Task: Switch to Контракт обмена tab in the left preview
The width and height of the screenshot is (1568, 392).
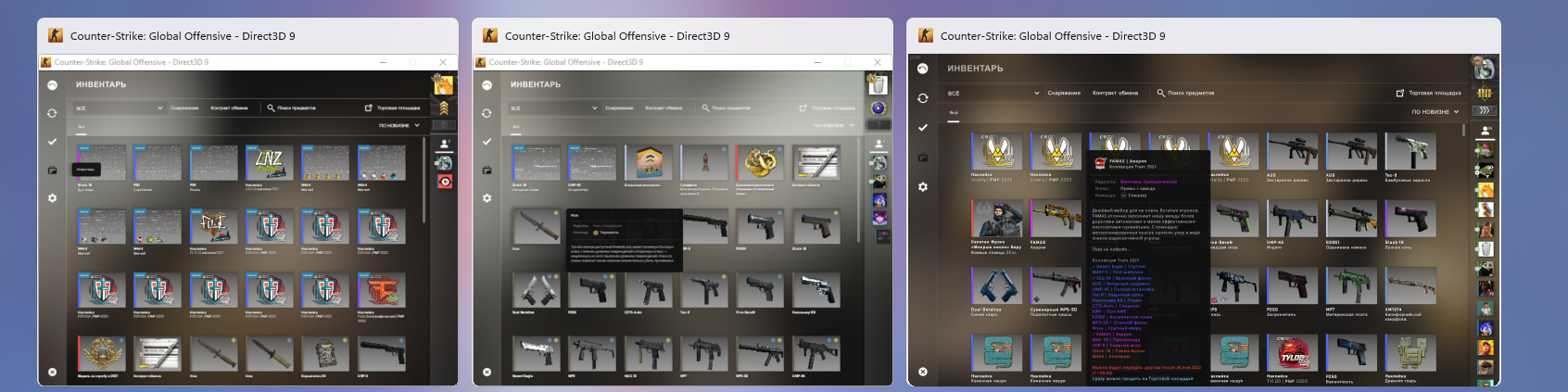Action: pos(229,108)
